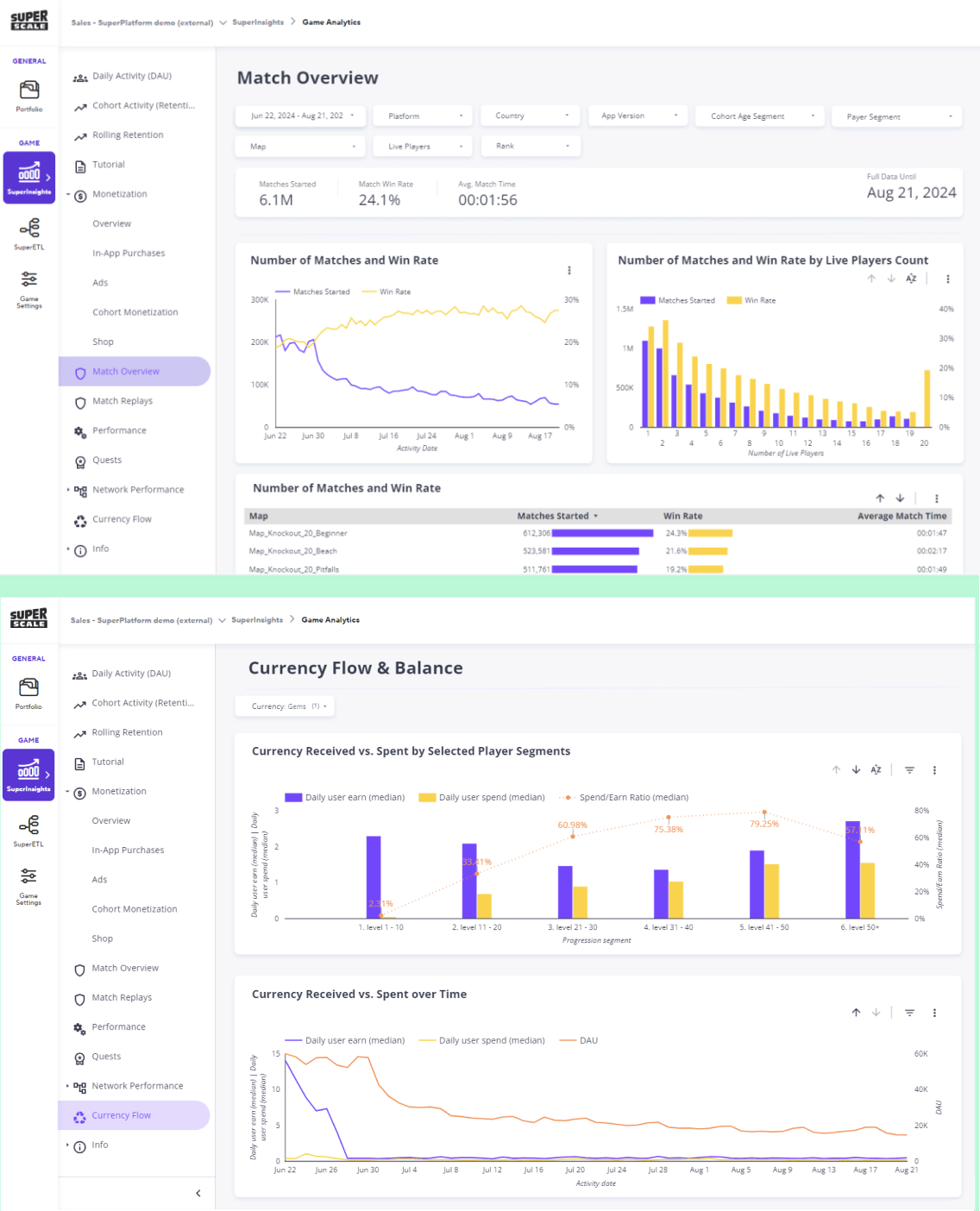The image size is (980, 1211).
Task: Click filter icon on Player Segments chart
Action: point(909,770)
